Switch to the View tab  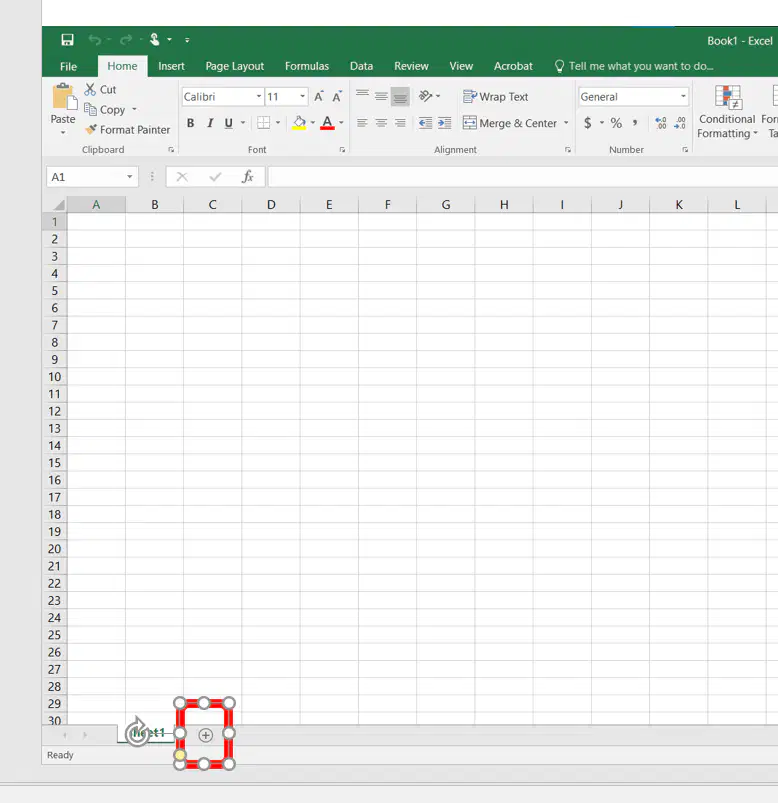pyautogui.click(x=461, y=66)
